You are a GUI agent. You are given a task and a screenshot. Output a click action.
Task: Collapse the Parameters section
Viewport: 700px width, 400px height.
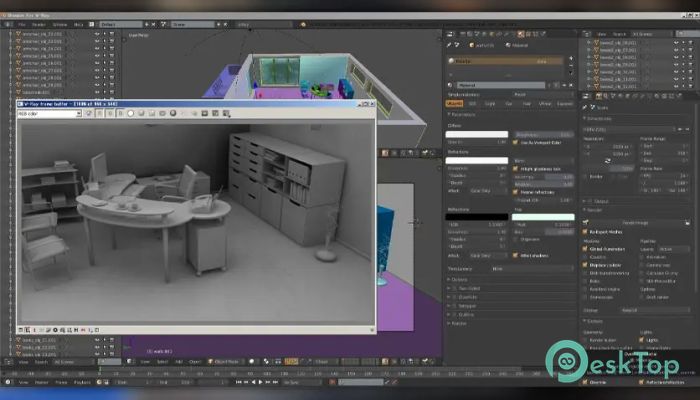tap(462, 115)
